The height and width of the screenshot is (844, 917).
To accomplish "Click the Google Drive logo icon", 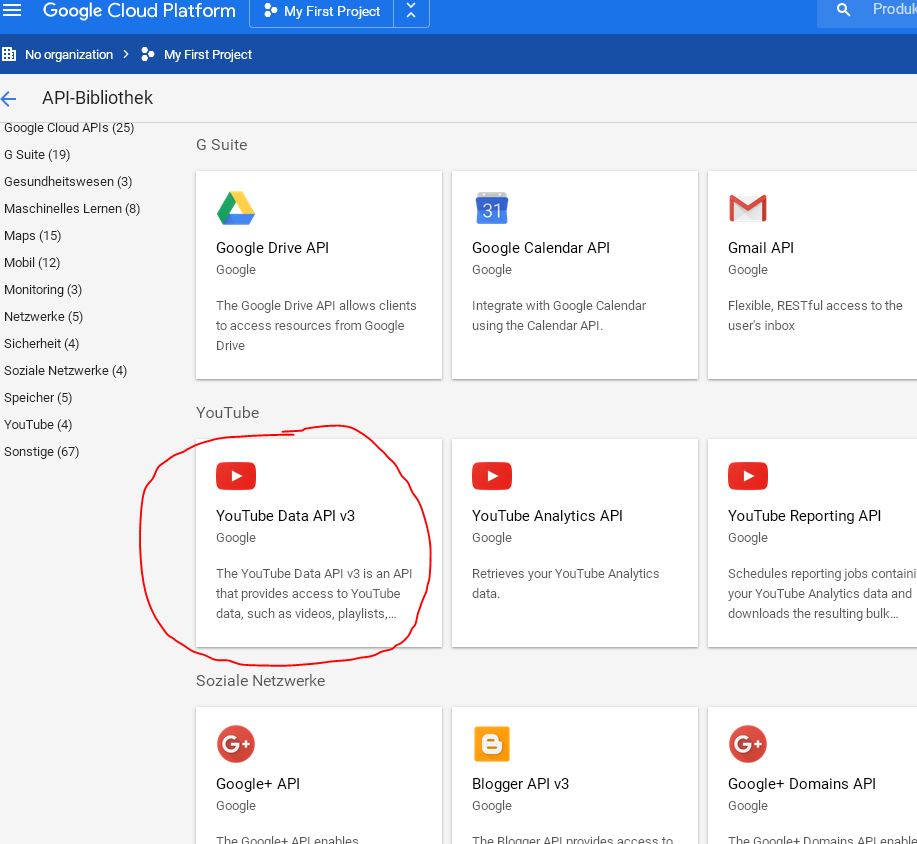I will [x=236, y=208].
